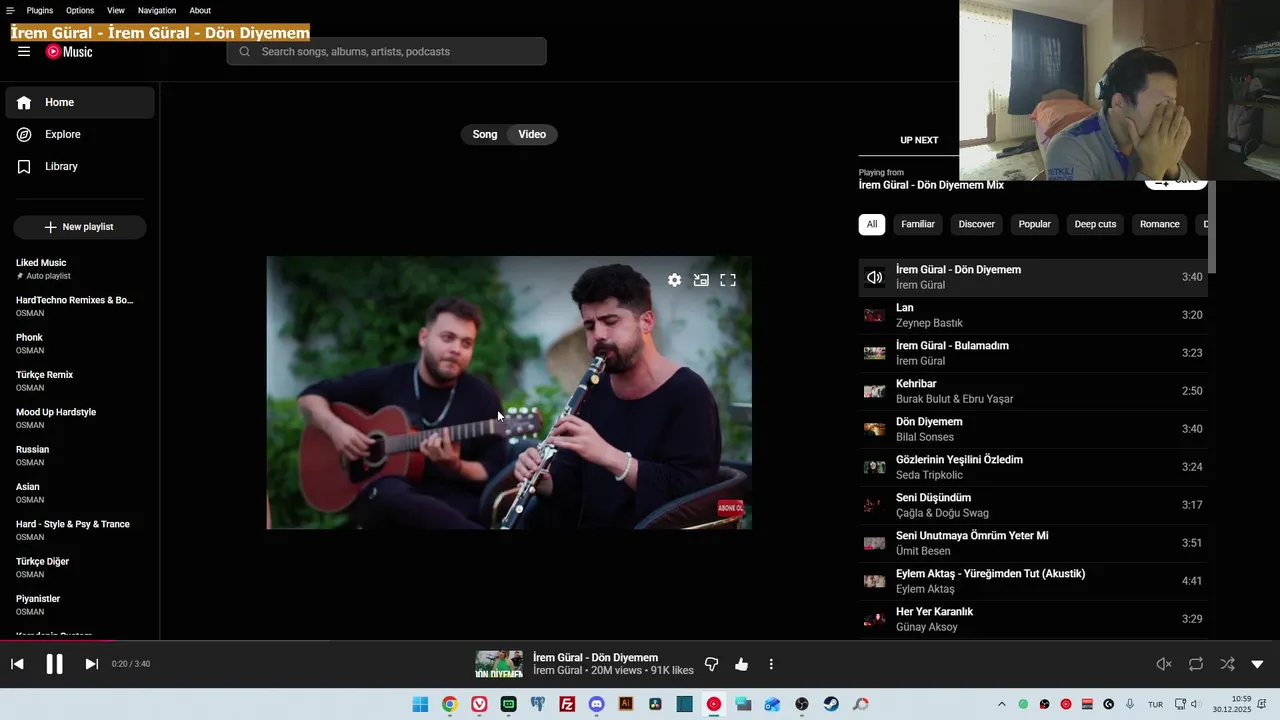The height and width of the screenshot is (720, 1280).
Task: Open the Russian playlist
Action: pos(80,456)
